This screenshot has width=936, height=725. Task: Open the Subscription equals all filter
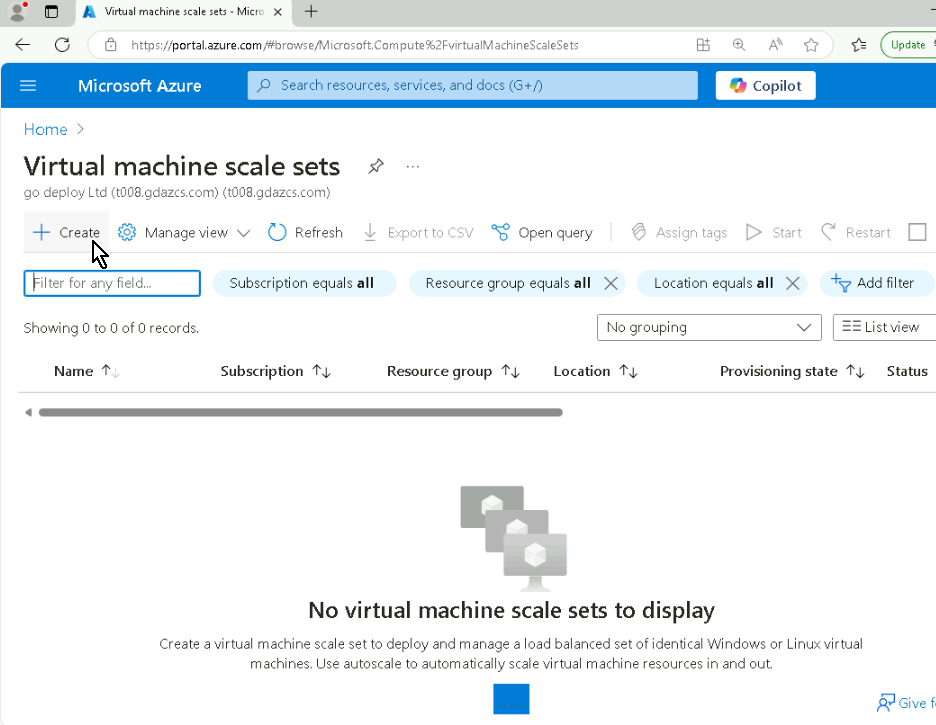pos(304,283)
